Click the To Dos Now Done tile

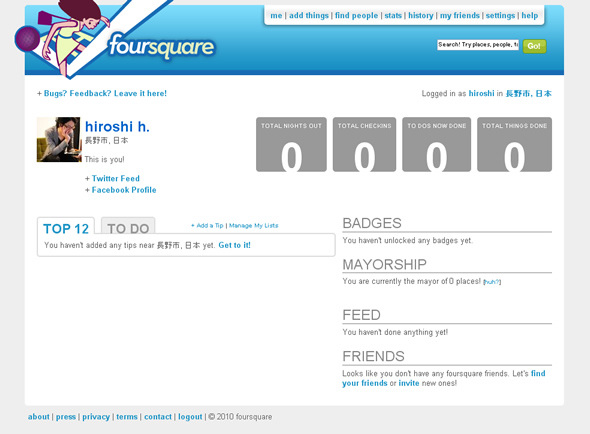click(x=436, y=145)
